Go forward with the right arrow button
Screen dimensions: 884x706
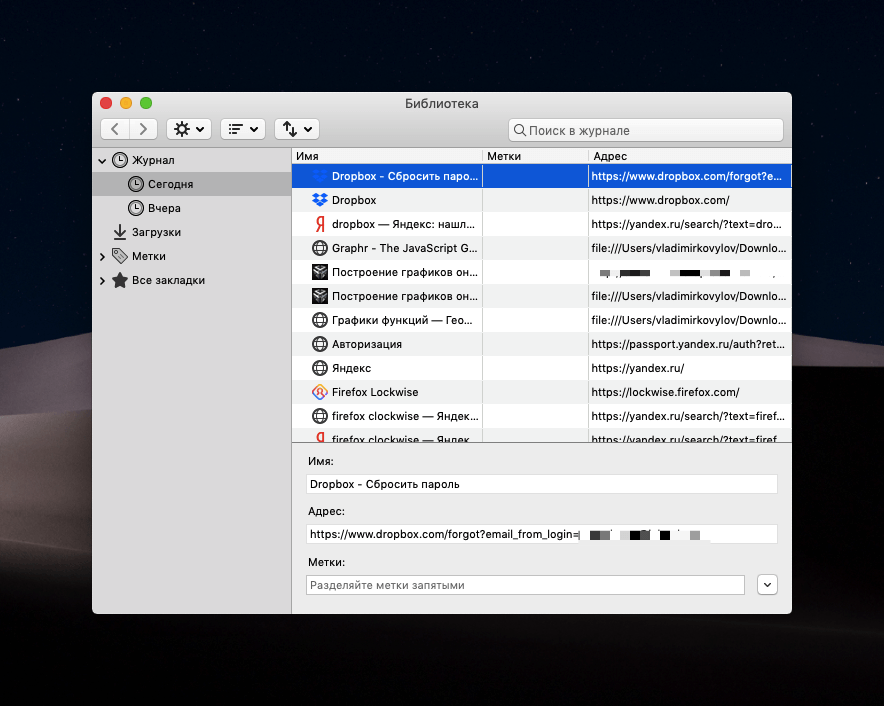click(143, 129)
